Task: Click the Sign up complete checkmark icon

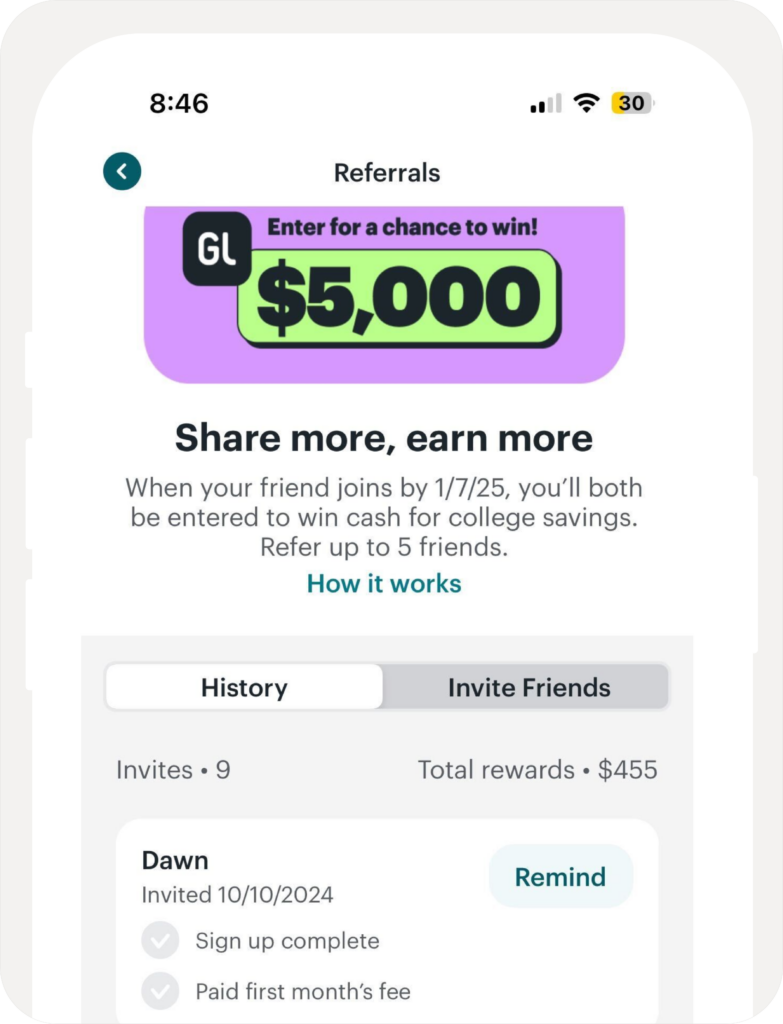Action: tap(160, 941)
